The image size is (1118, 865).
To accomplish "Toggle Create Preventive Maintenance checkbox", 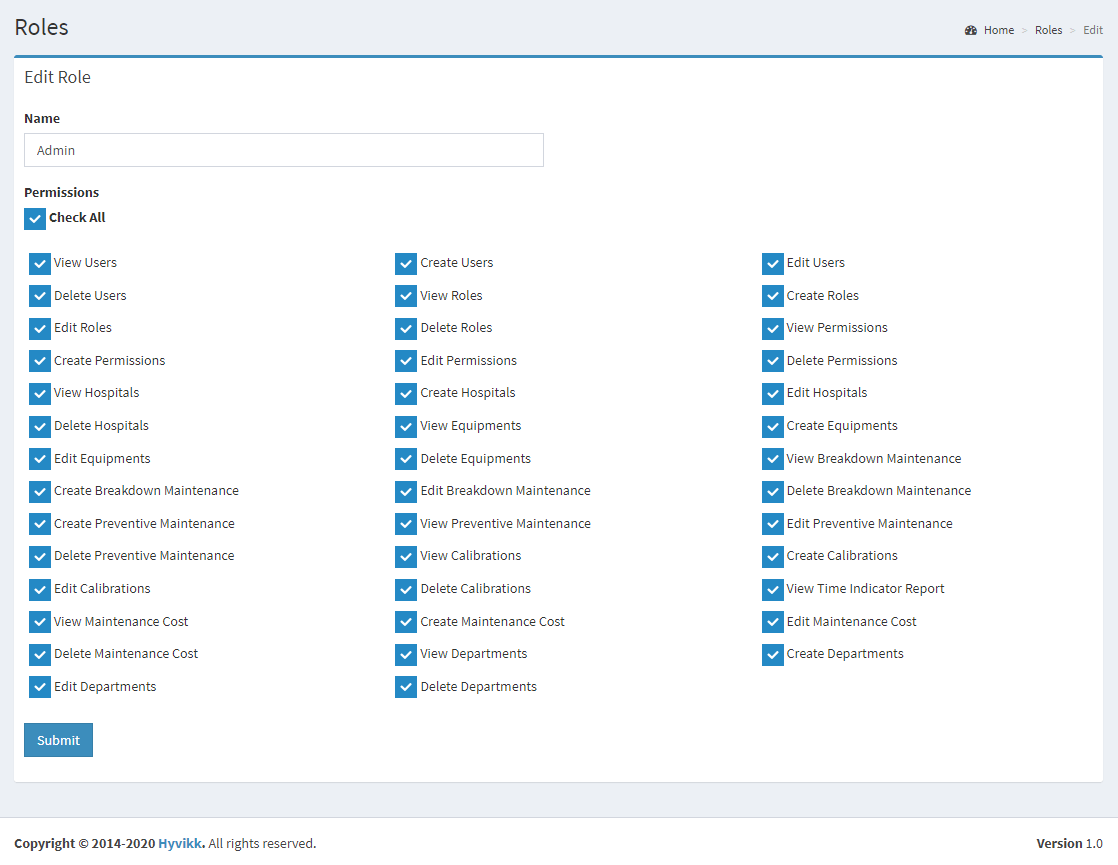I will (x=40, y=524).
